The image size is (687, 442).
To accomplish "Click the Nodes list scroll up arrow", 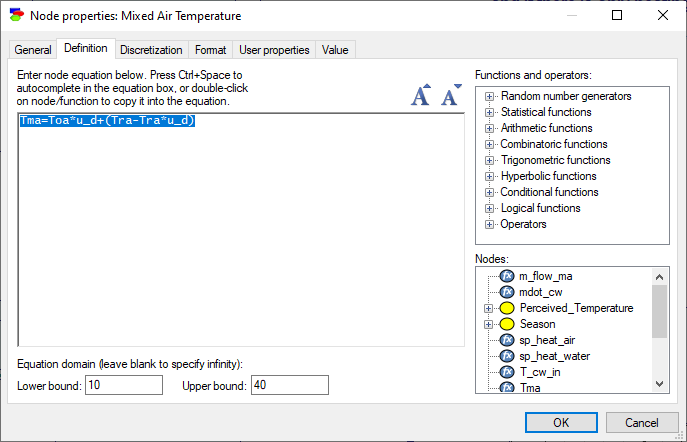I will point(659,277).
